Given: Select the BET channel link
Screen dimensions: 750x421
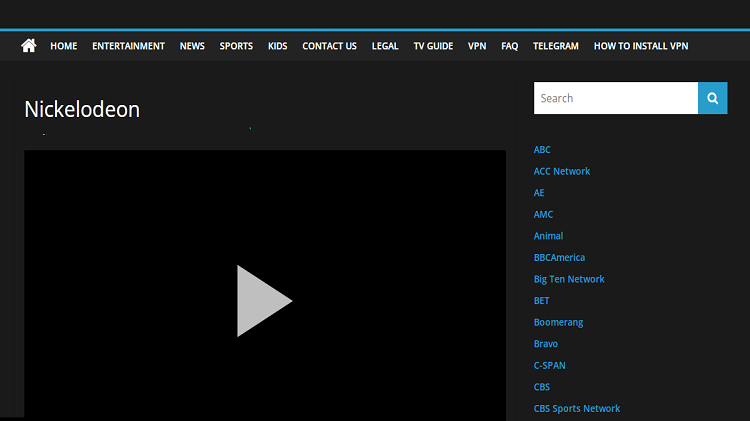Looking at the screenshot, I should [541, 300].
